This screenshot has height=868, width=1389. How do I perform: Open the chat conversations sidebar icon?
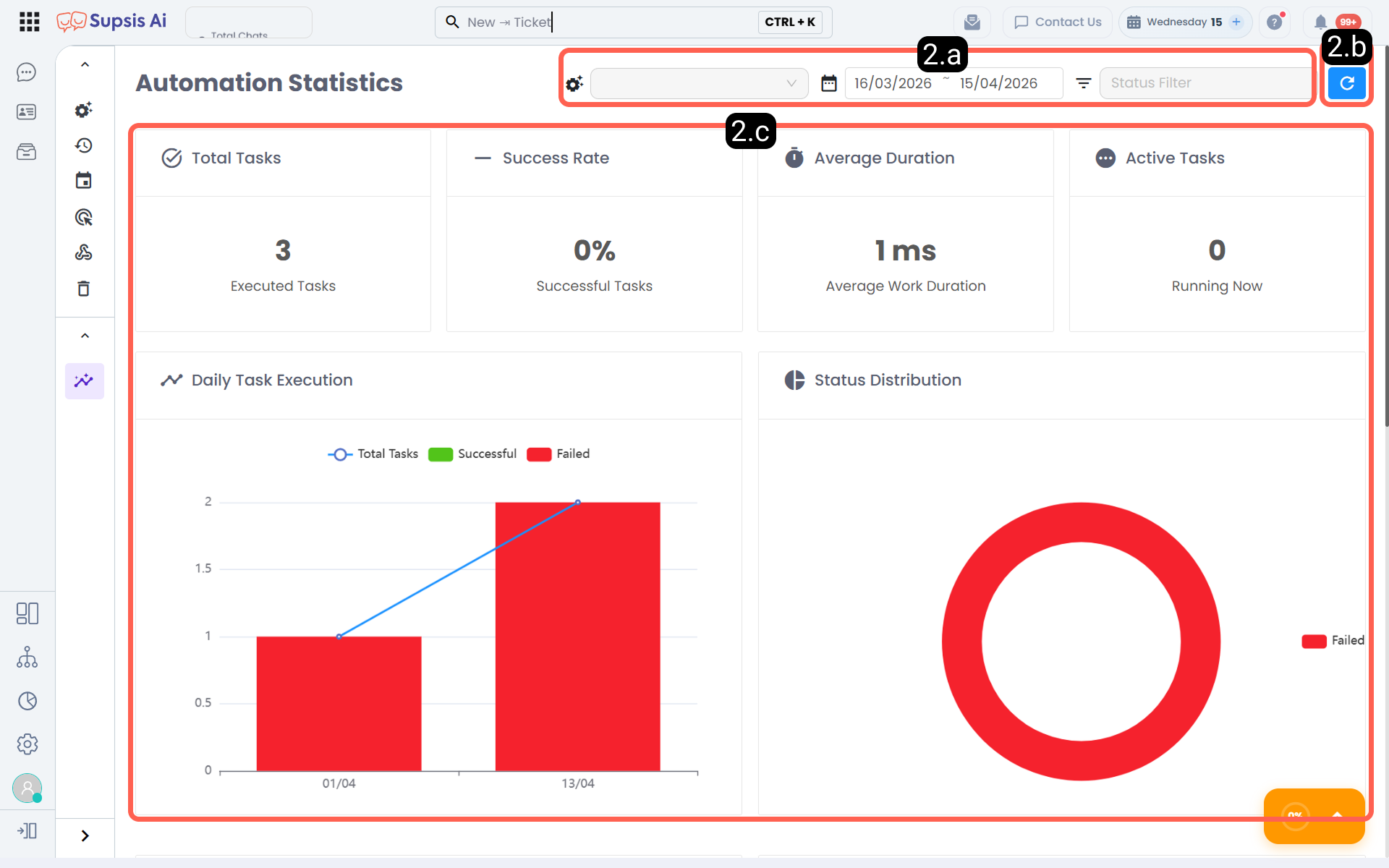click(x=27, y=72)
